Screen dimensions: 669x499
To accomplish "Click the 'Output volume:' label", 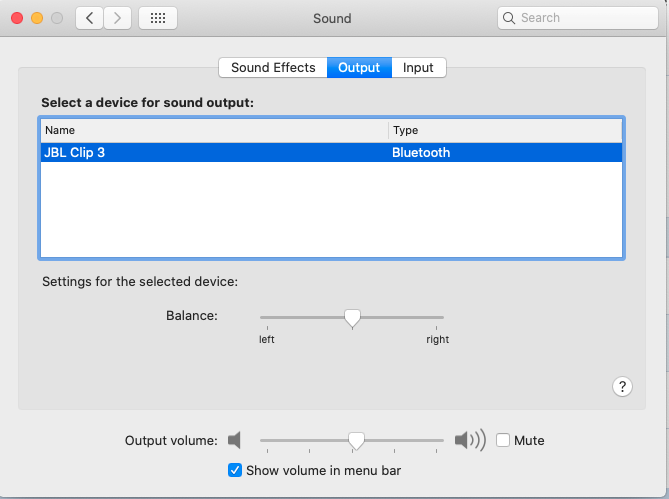I will coord(171,440).
